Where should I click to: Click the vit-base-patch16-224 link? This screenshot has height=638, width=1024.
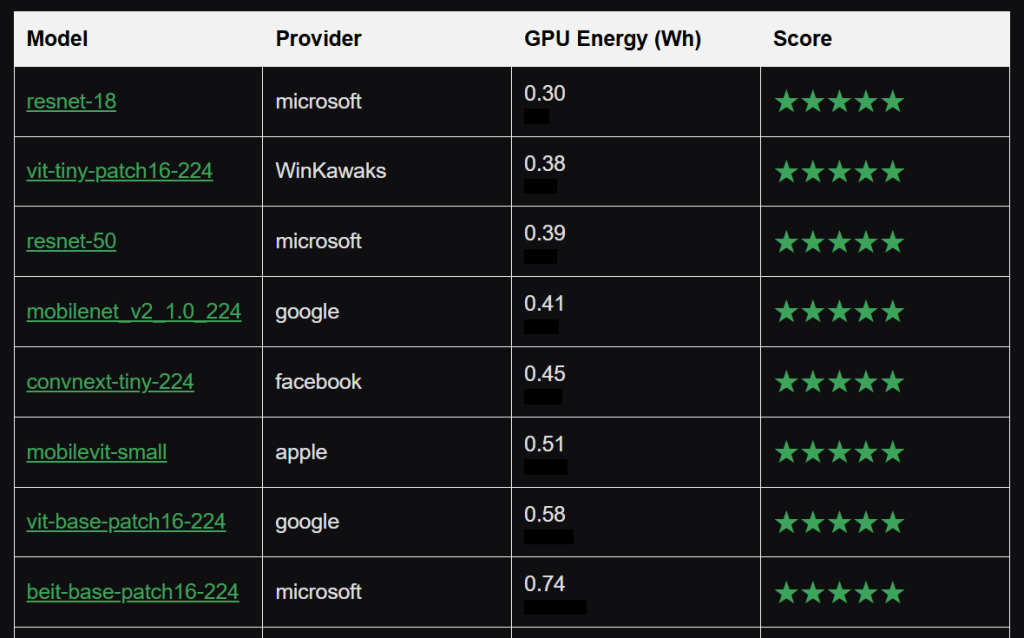pyautogui.click(x=126, y=522)
